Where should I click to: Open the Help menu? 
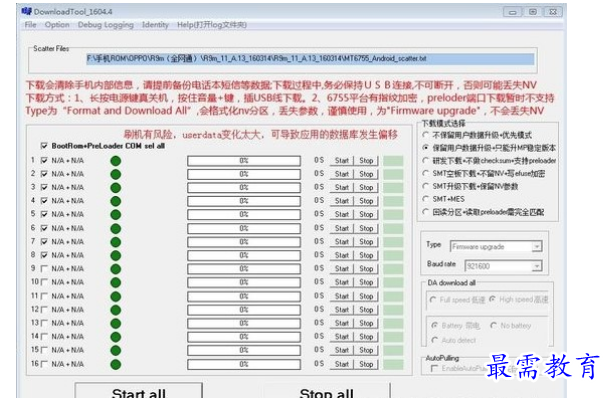coord(212,25)
